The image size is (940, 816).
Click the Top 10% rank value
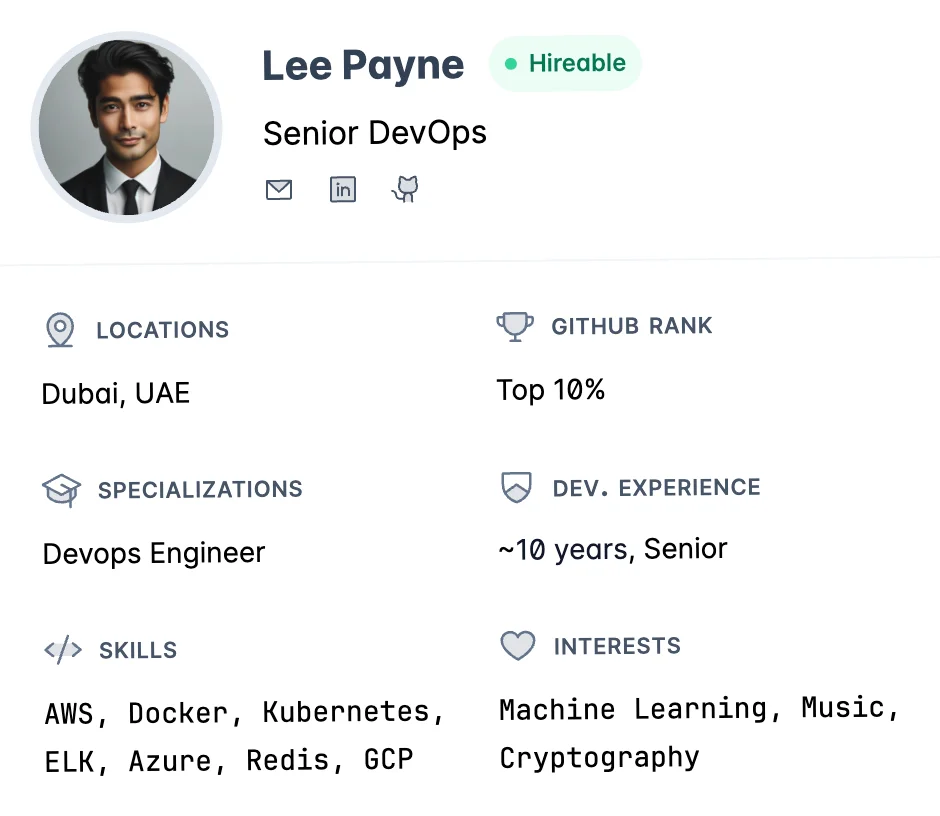[x=551, y=390]
